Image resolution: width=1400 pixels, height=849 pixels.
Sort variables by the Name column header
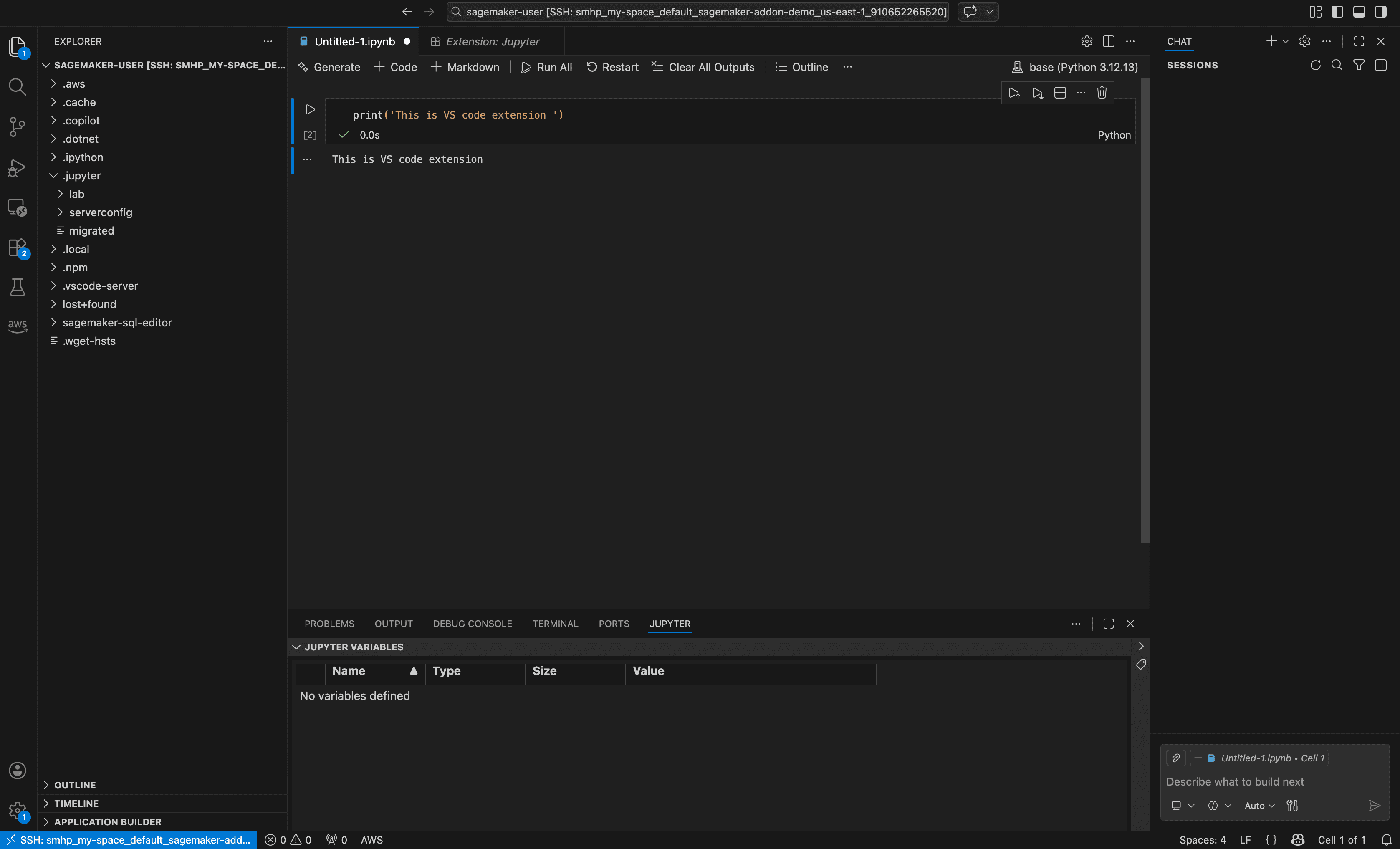tap(375, 671)
